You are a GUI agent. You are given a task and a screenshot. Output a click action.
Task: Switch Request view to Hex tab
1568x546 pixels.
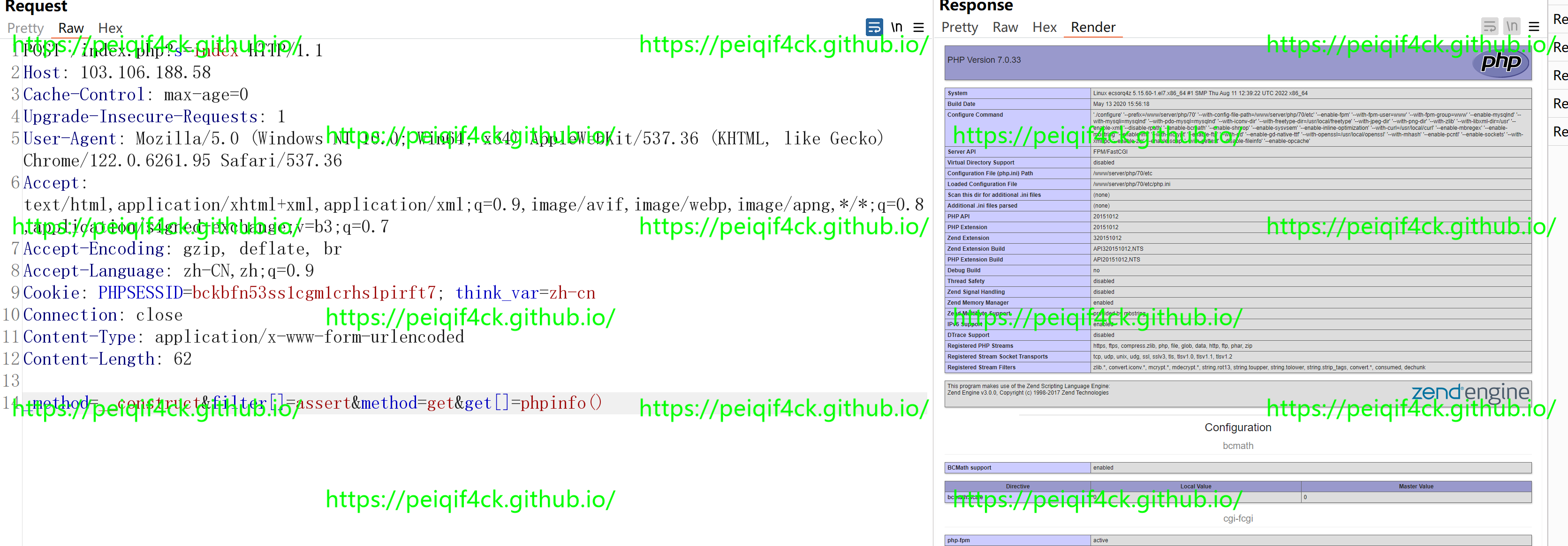(x=110, y=28)
